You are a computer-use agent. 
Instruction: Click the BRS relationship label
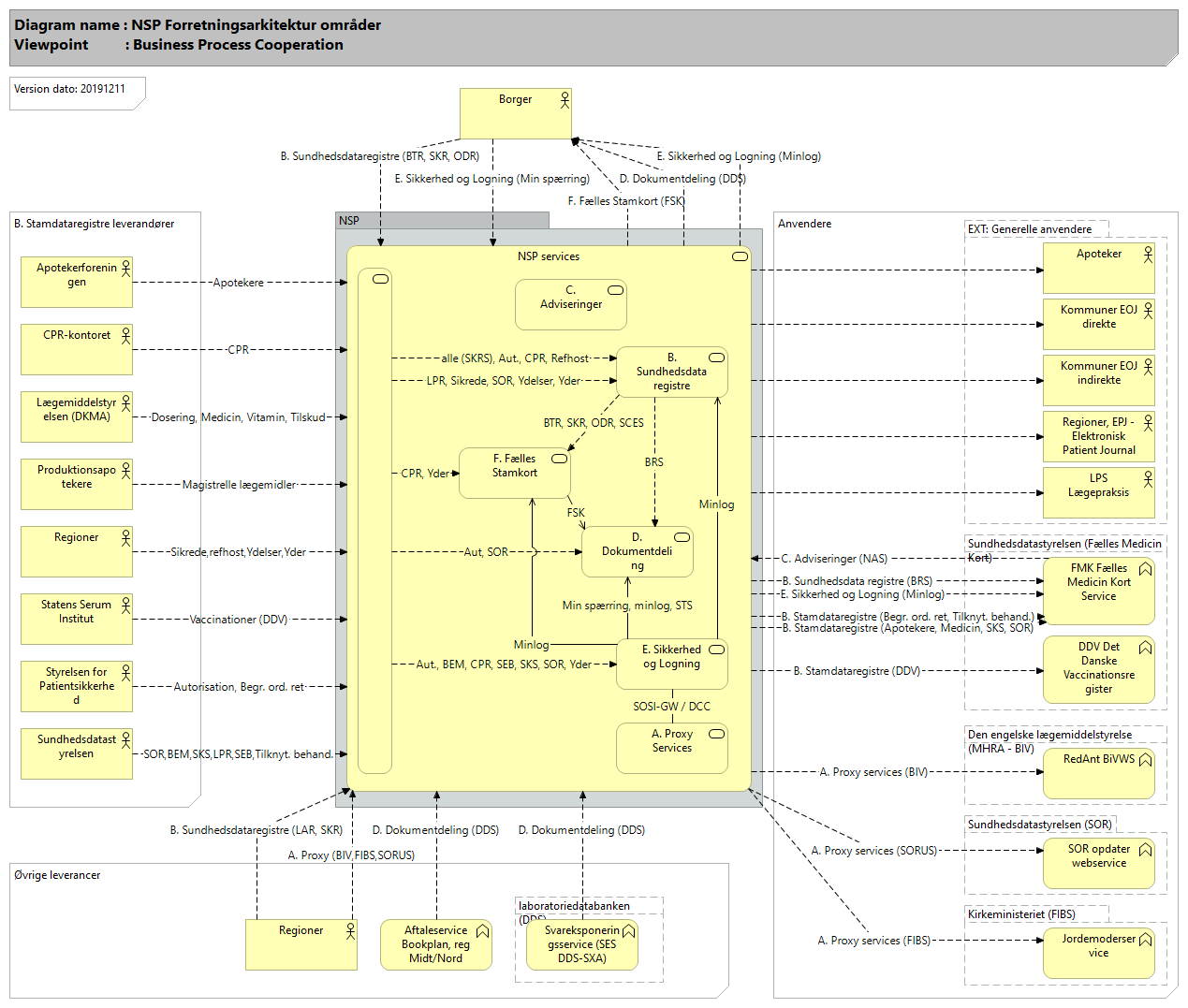click(x=653, y=462)
